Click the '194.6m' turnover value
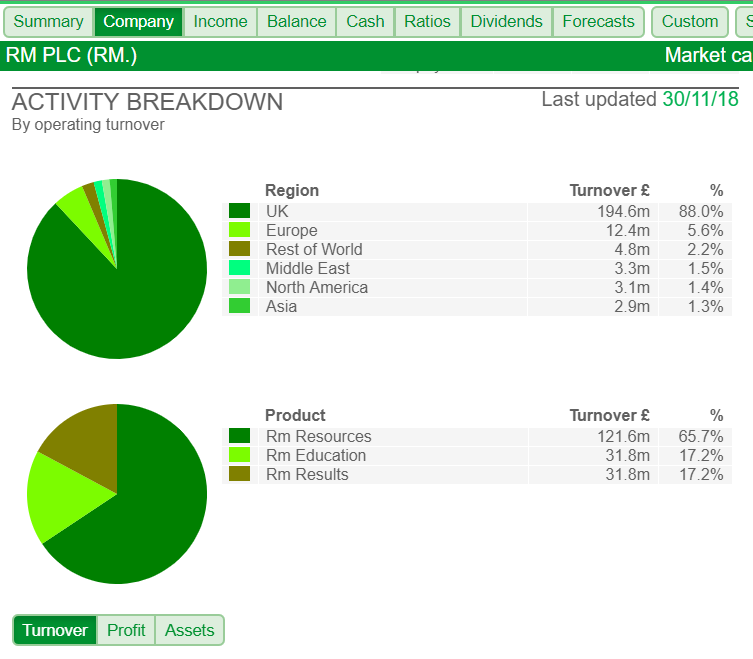753x659 pixels. (x=623, y=211)
